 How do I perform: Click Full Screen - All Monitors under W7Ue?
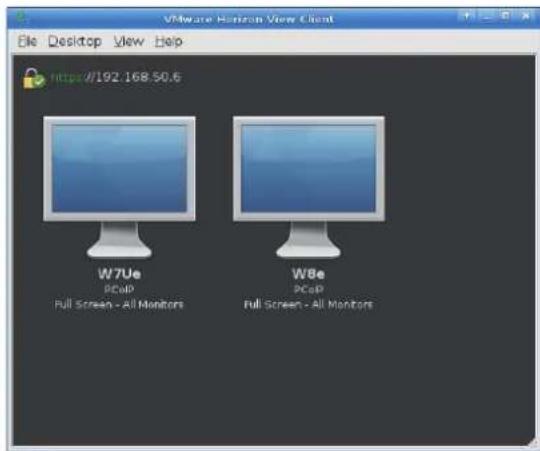click(119, 305)
